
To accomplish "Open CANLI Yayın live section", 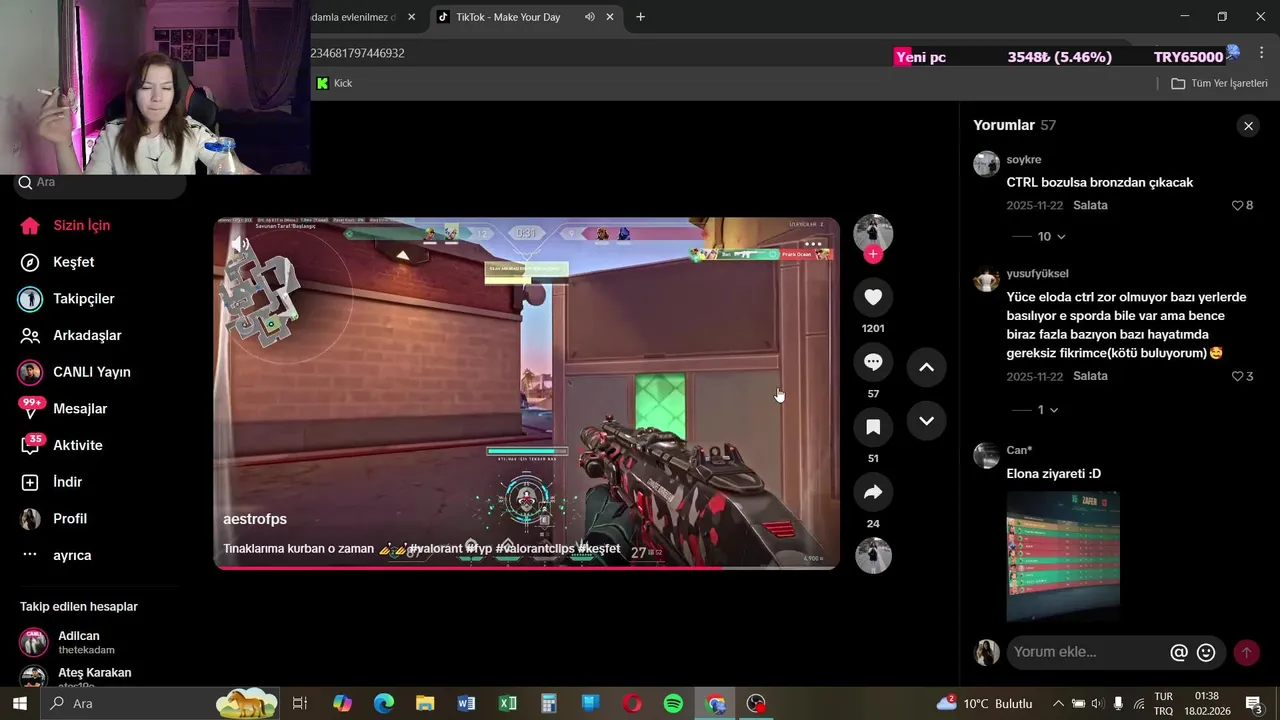I will tap(75, 372).
